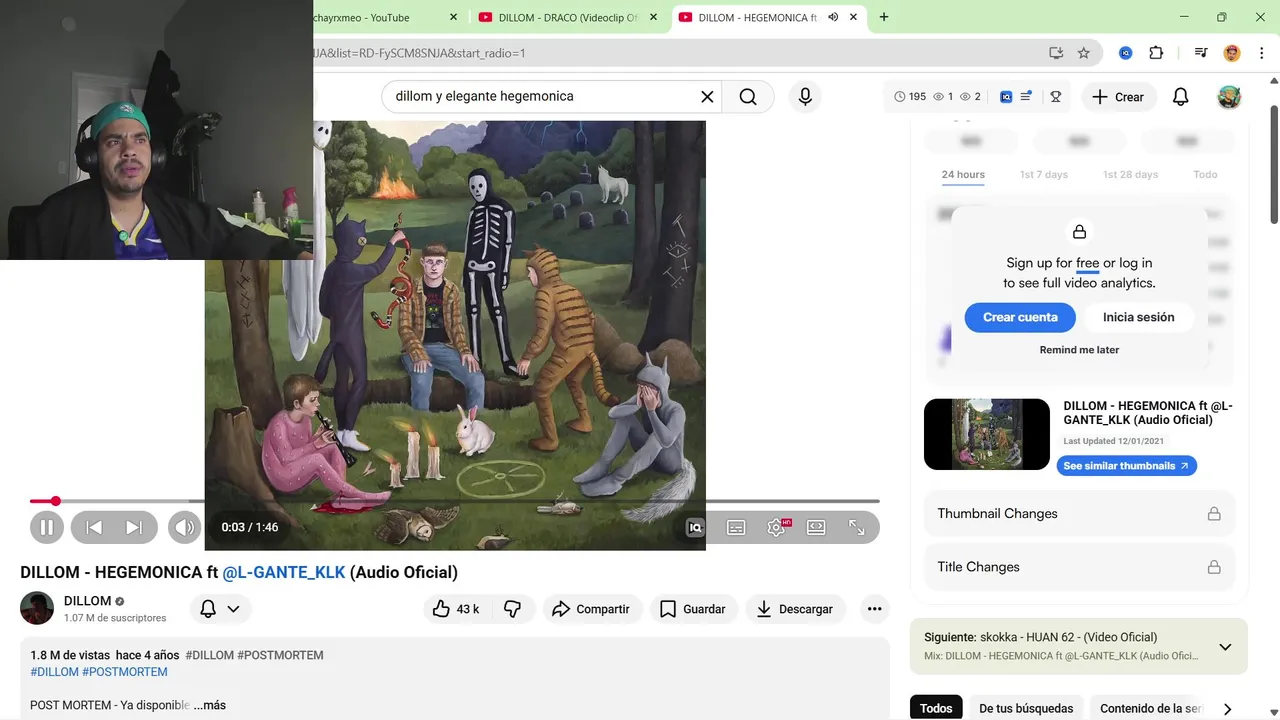Select the 24 hours analytics tab
This screenshot has width=1280, height=720.
pos(963,175)
